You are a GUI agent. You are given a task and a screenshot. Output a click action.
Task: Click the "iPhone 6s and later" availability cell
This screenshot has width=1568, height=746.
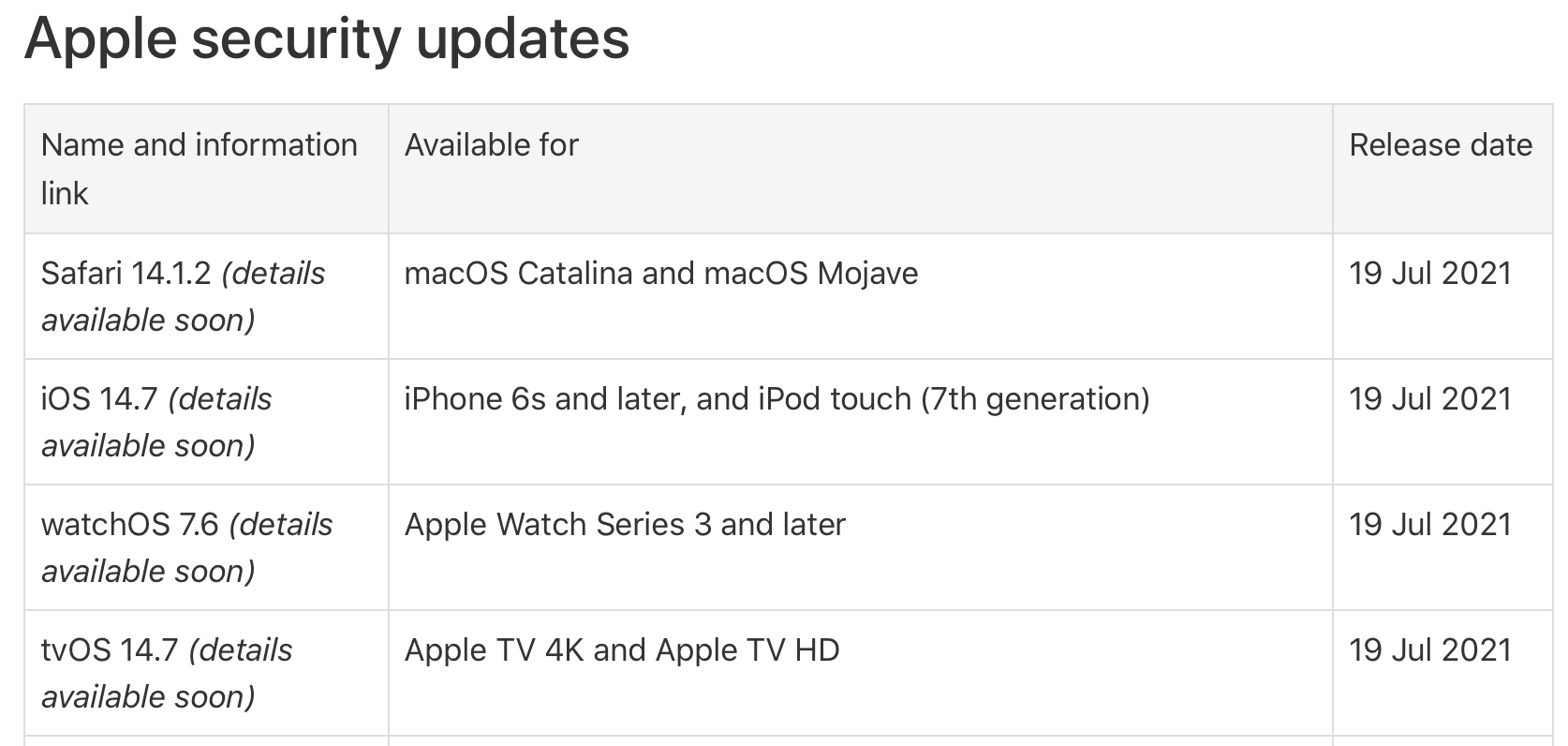click(x=777, y=399)
